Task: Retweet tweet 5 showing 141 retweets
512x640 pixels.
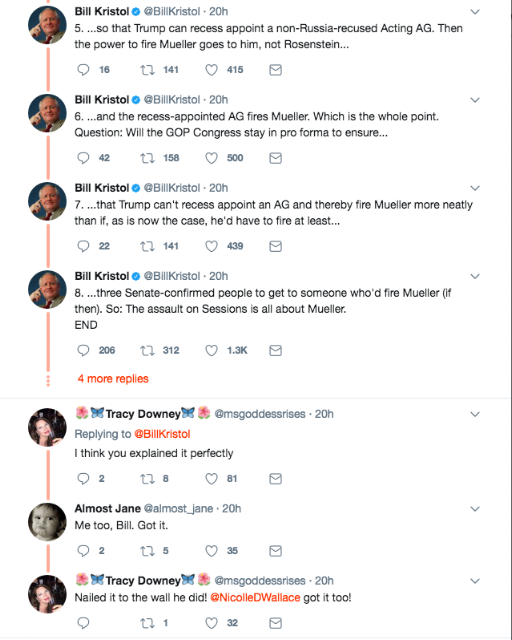Action: (147, 70)
